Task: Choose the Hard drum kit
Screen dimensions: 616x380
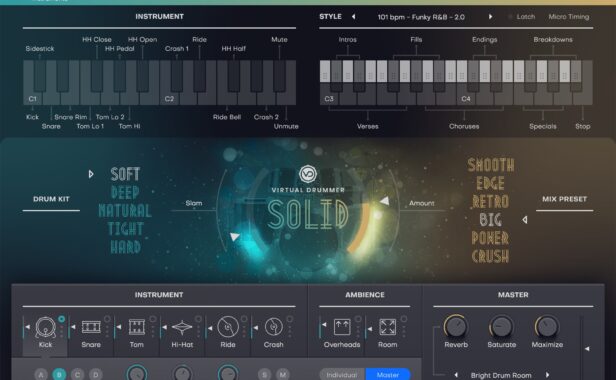Action: [125, 247]
